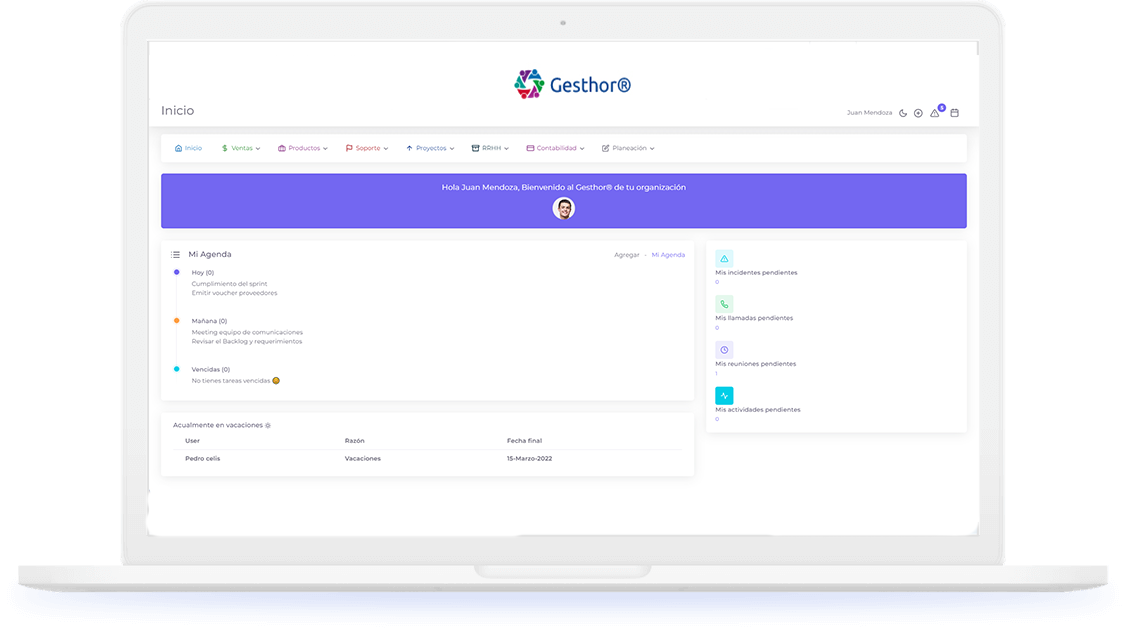Click the pending meetings clock icon
The height and width of the screenshot is (630, 1126).
point(724,350)
